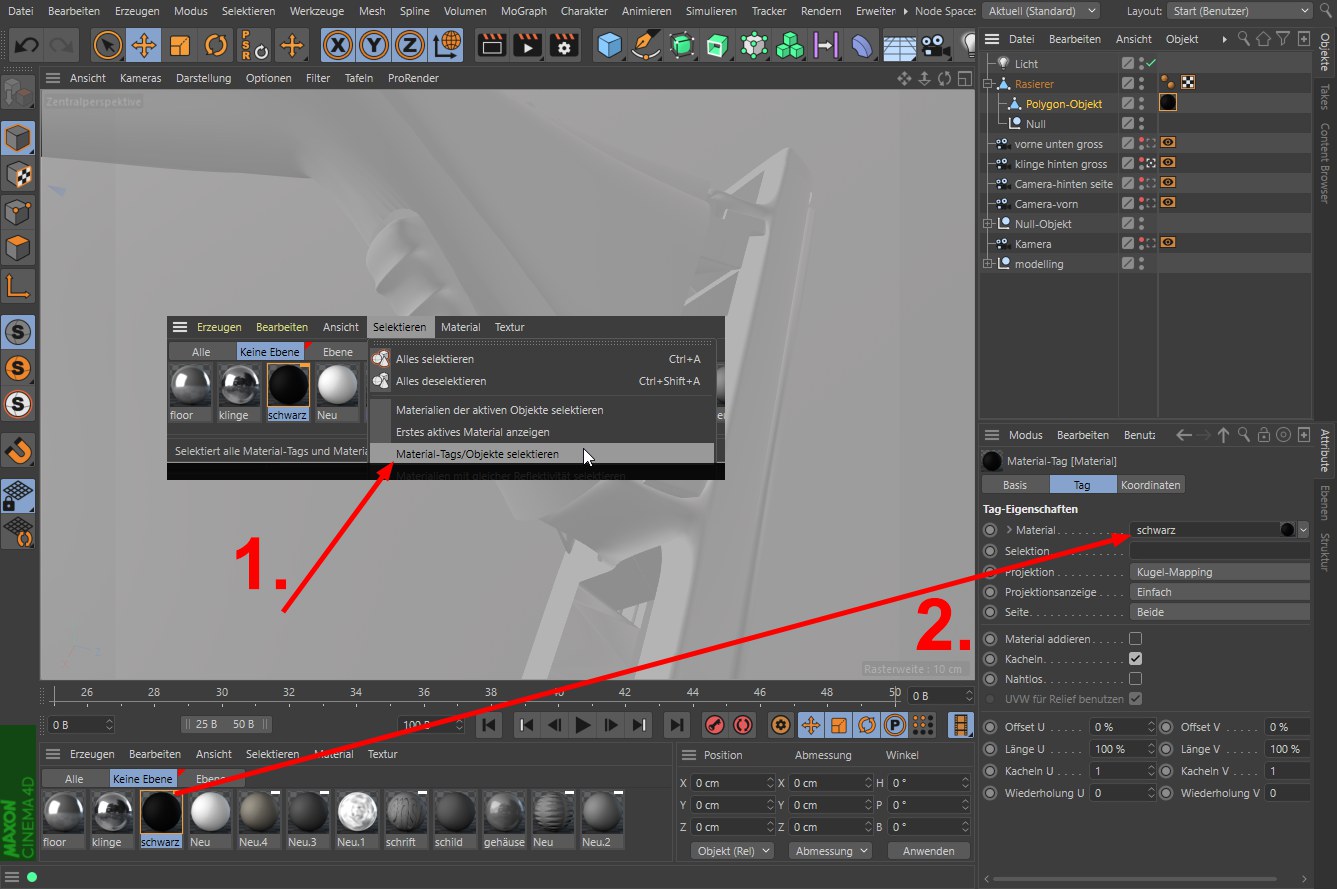This screenshot has height=889, width=1337.
Task: Expand the modelling object hierarchy
Action: [x=988, y=264]
